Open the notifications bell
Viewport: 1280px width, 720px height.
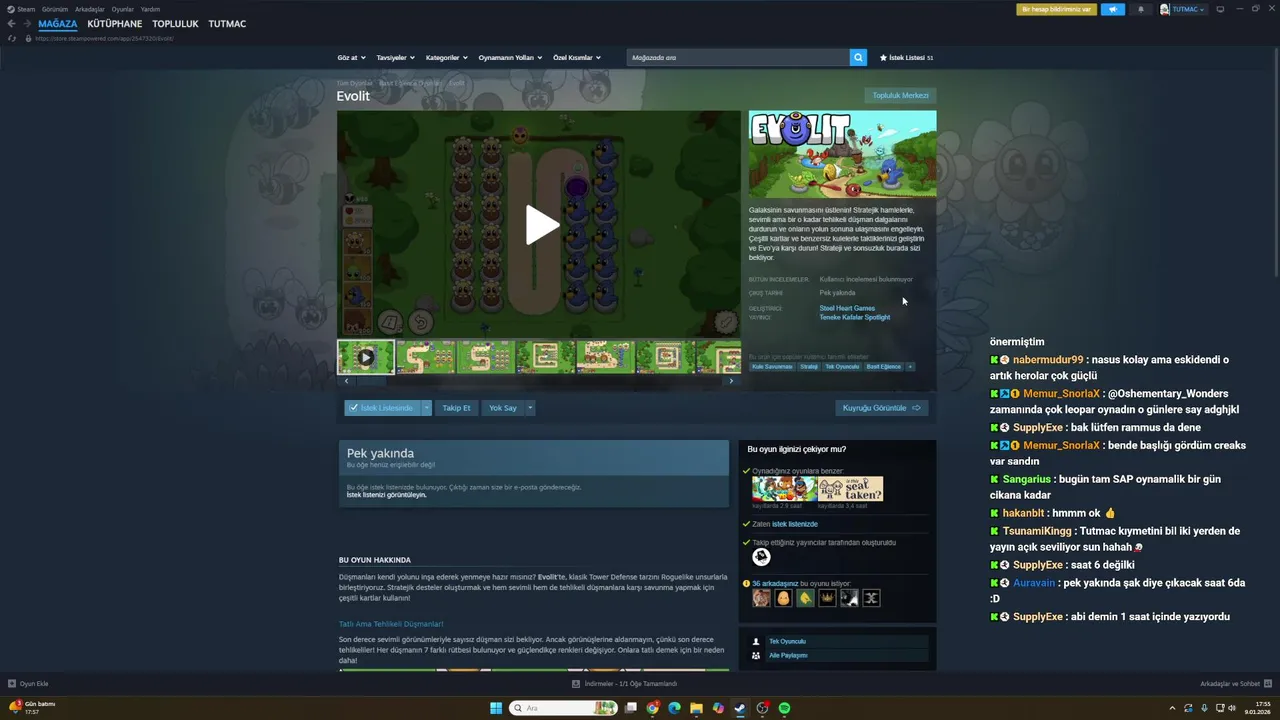click(1141, 9)
